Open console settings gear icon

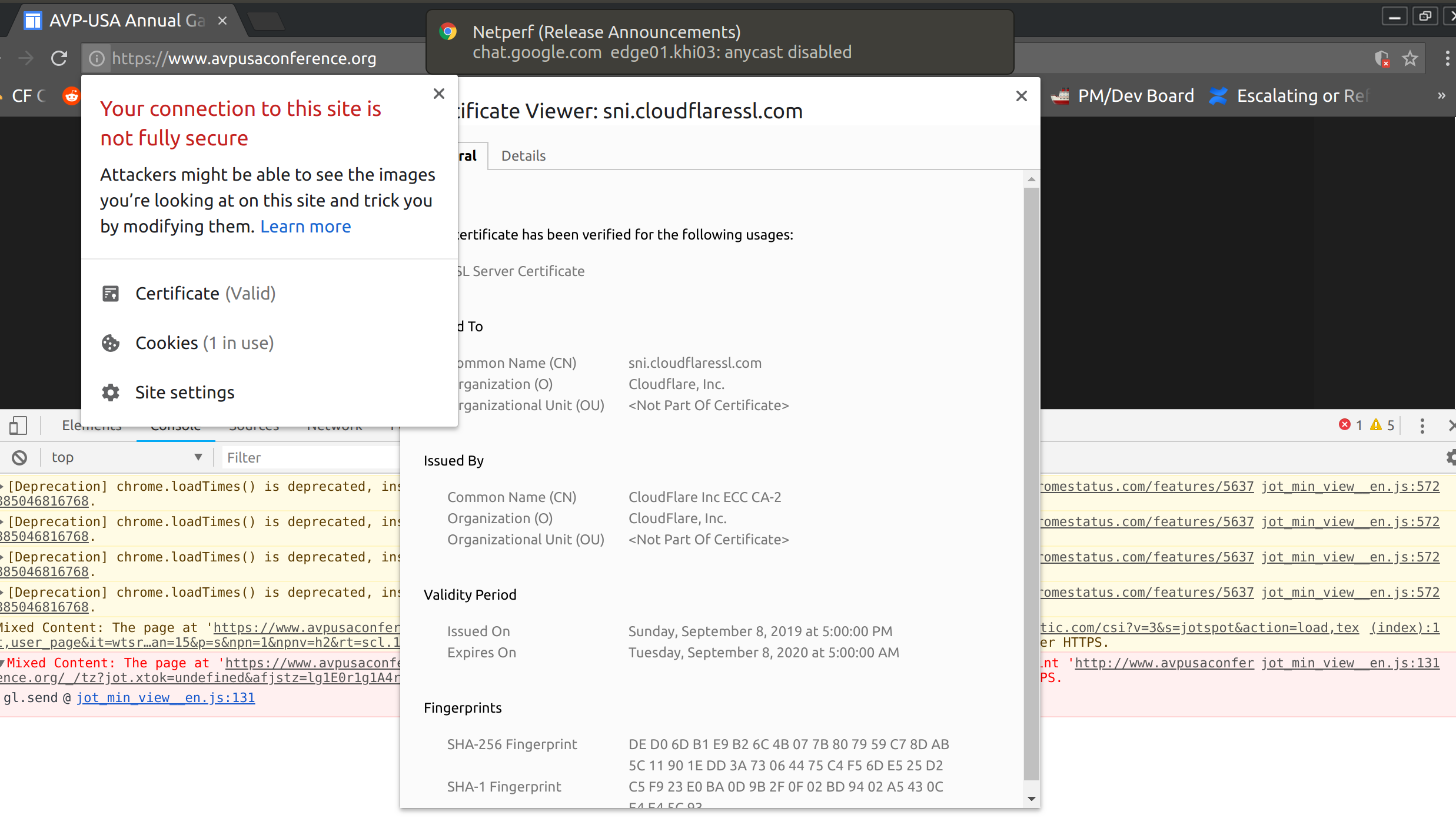pos(1450,457)
